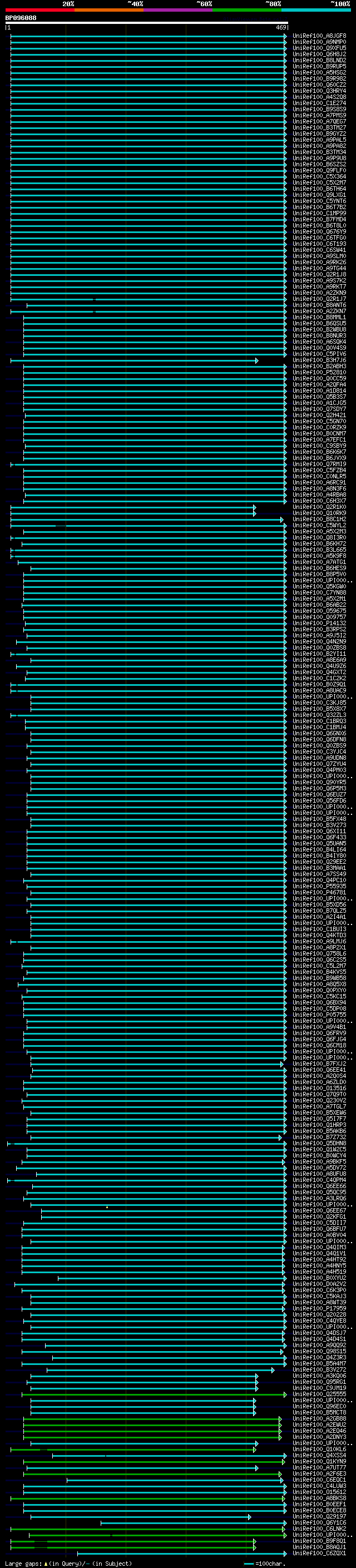Select hit label UniRef100_B3V273
Image resolution: width=356 pixels, height=1568 pixels.
pyautogui.click(x=319, y=825)
